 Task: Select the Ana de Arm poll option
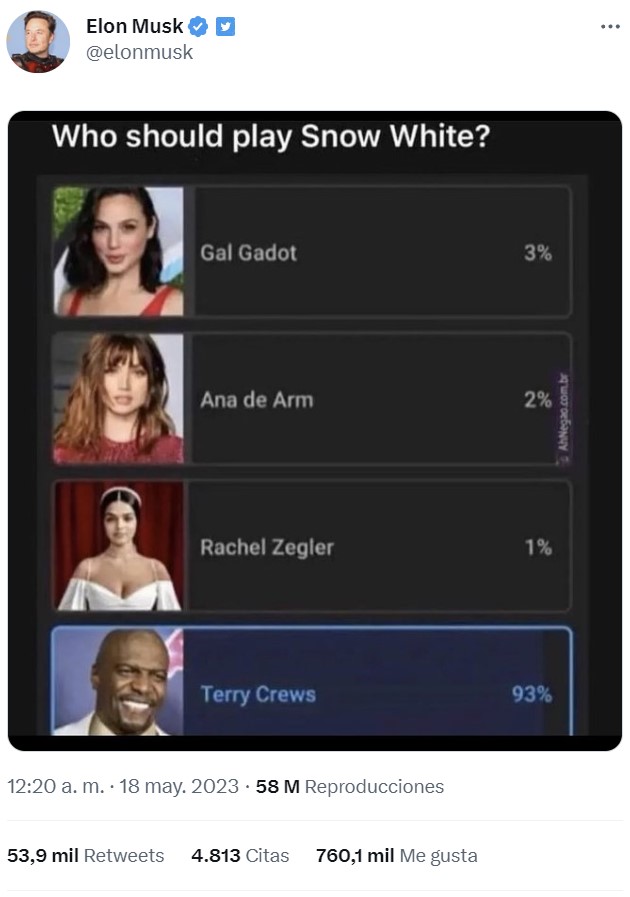coord(312,398)
